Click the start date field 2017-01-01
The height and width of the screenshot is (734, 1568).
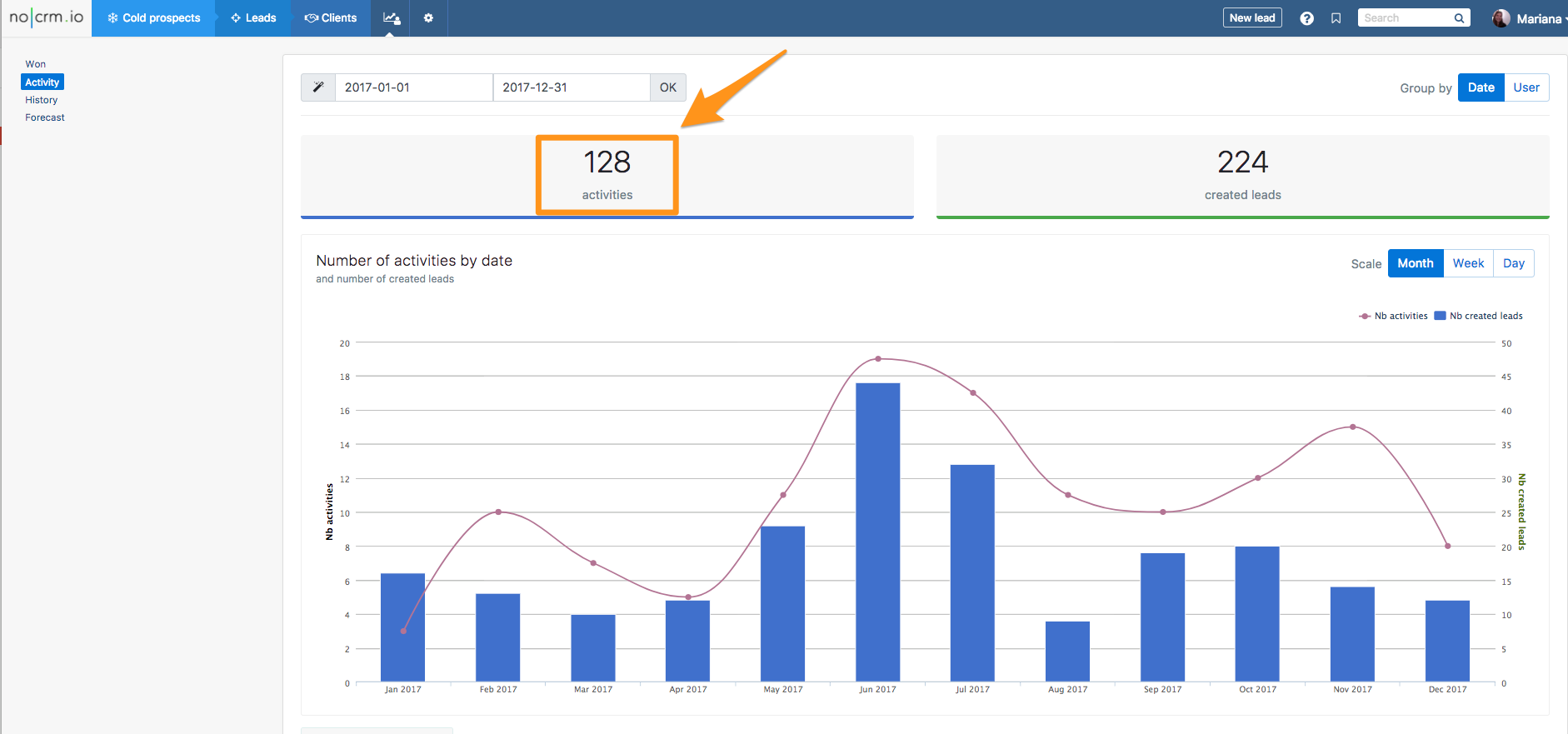[x=413, y=87]
